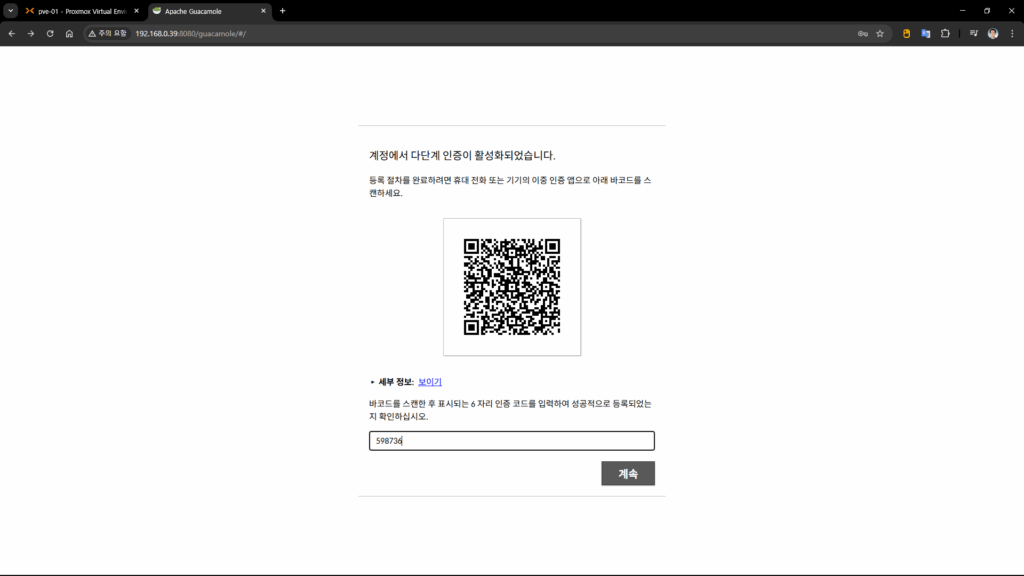Click the 계속 continue button
This screenshot has height=576, width=1024.
[628, 474]
